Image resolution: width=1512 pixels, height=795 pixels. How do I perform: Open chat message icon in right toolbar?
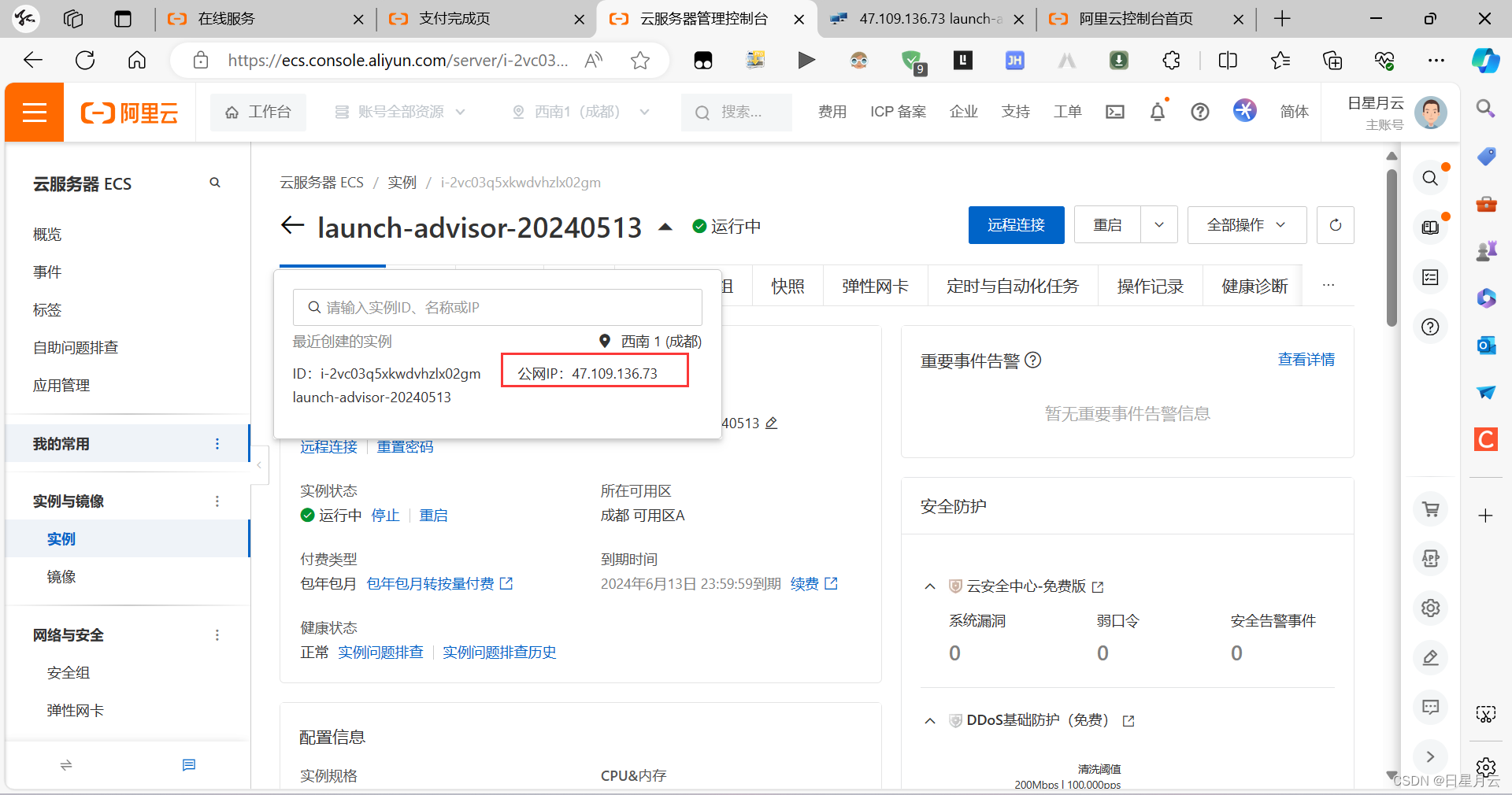(1431, 707)
